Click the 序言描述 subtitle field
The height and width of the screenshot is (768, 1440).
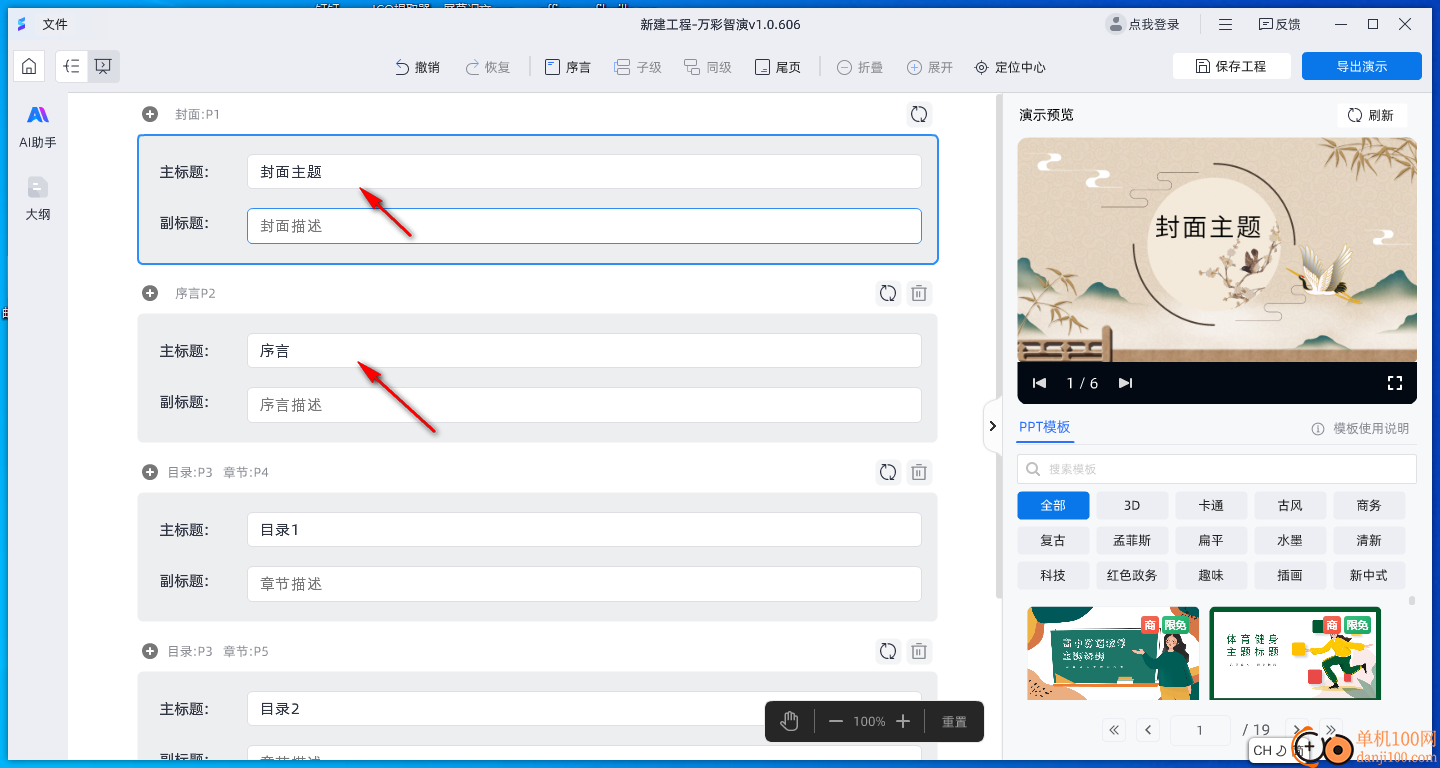pyautogui.click(x=584, y=405)
